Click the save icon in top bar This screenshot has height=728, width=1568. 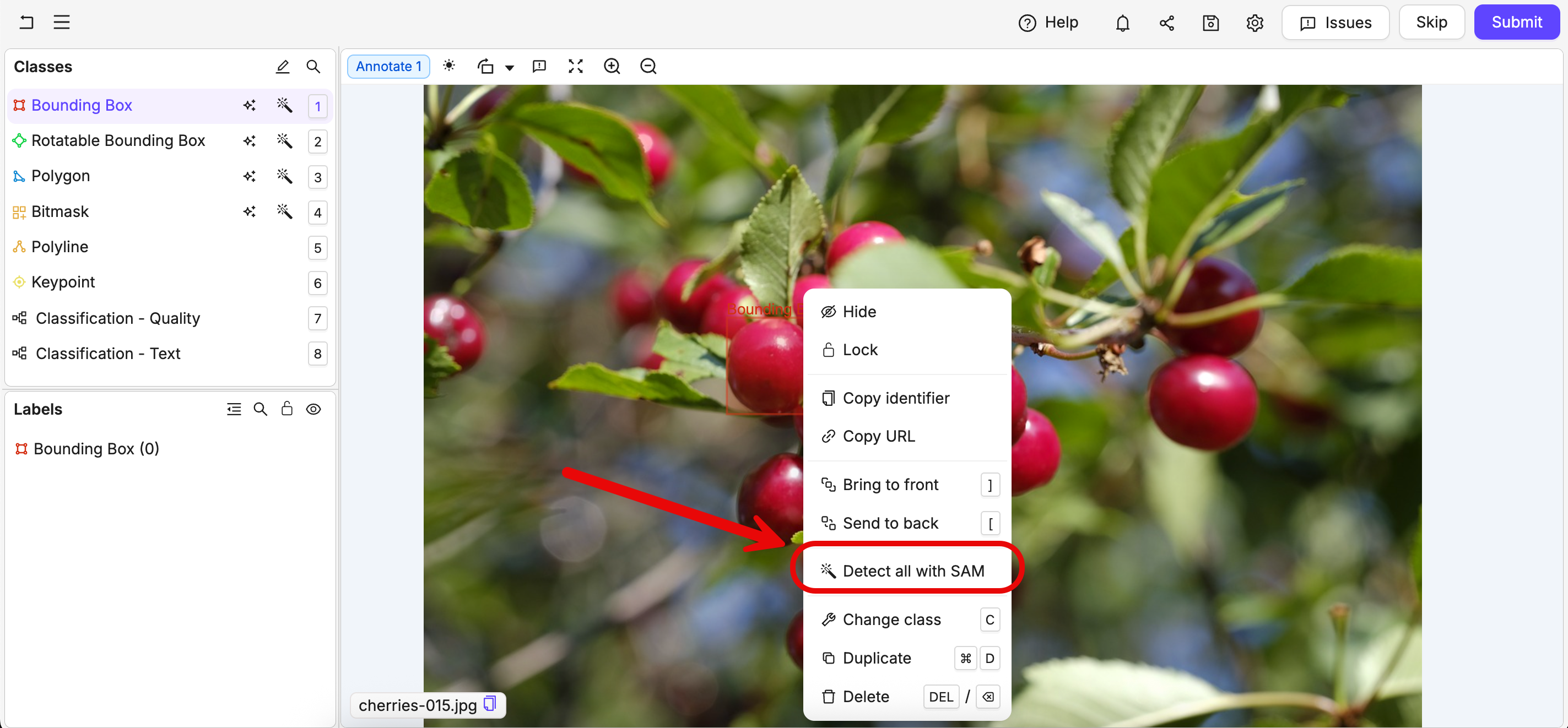1210,23
